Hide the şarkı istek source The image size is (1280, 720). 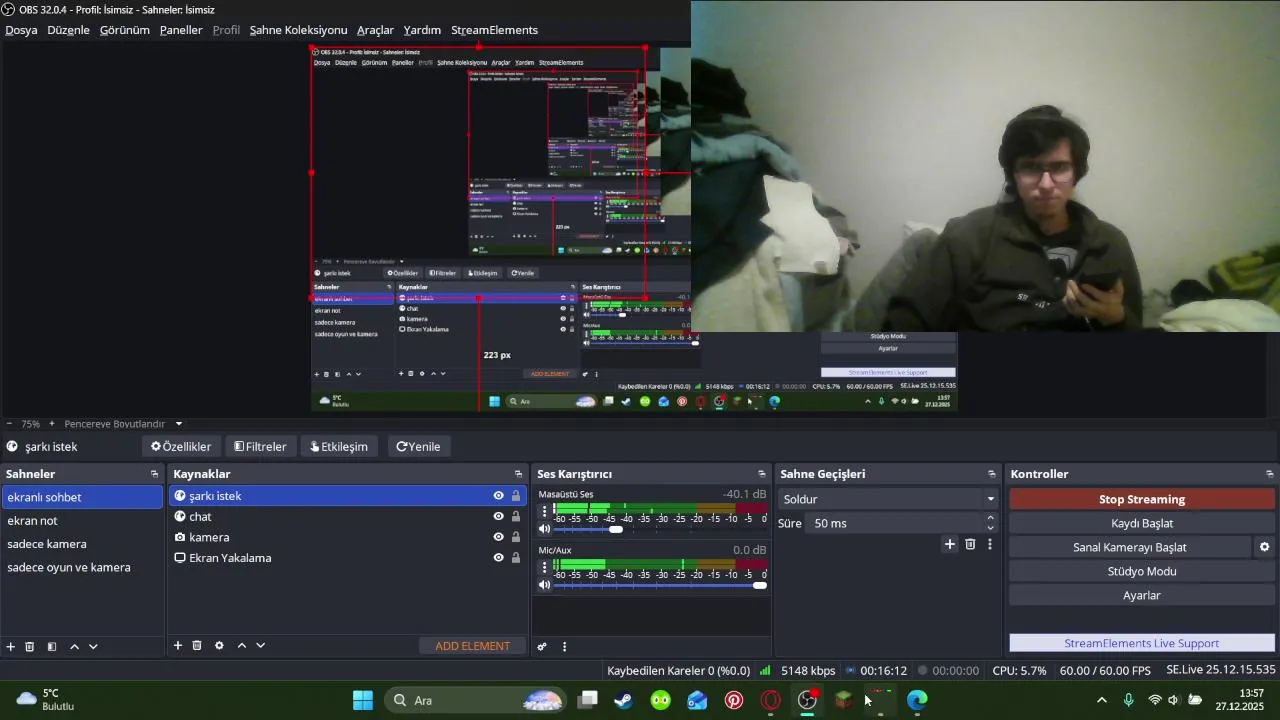pyautogui.click(x=498, y=496)
